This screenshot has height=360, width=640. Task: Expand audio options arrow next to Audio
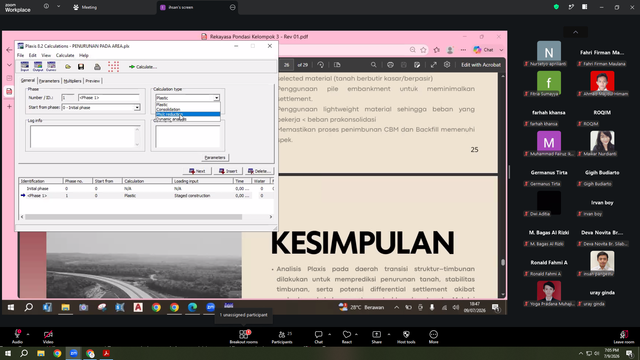(28, 334)
